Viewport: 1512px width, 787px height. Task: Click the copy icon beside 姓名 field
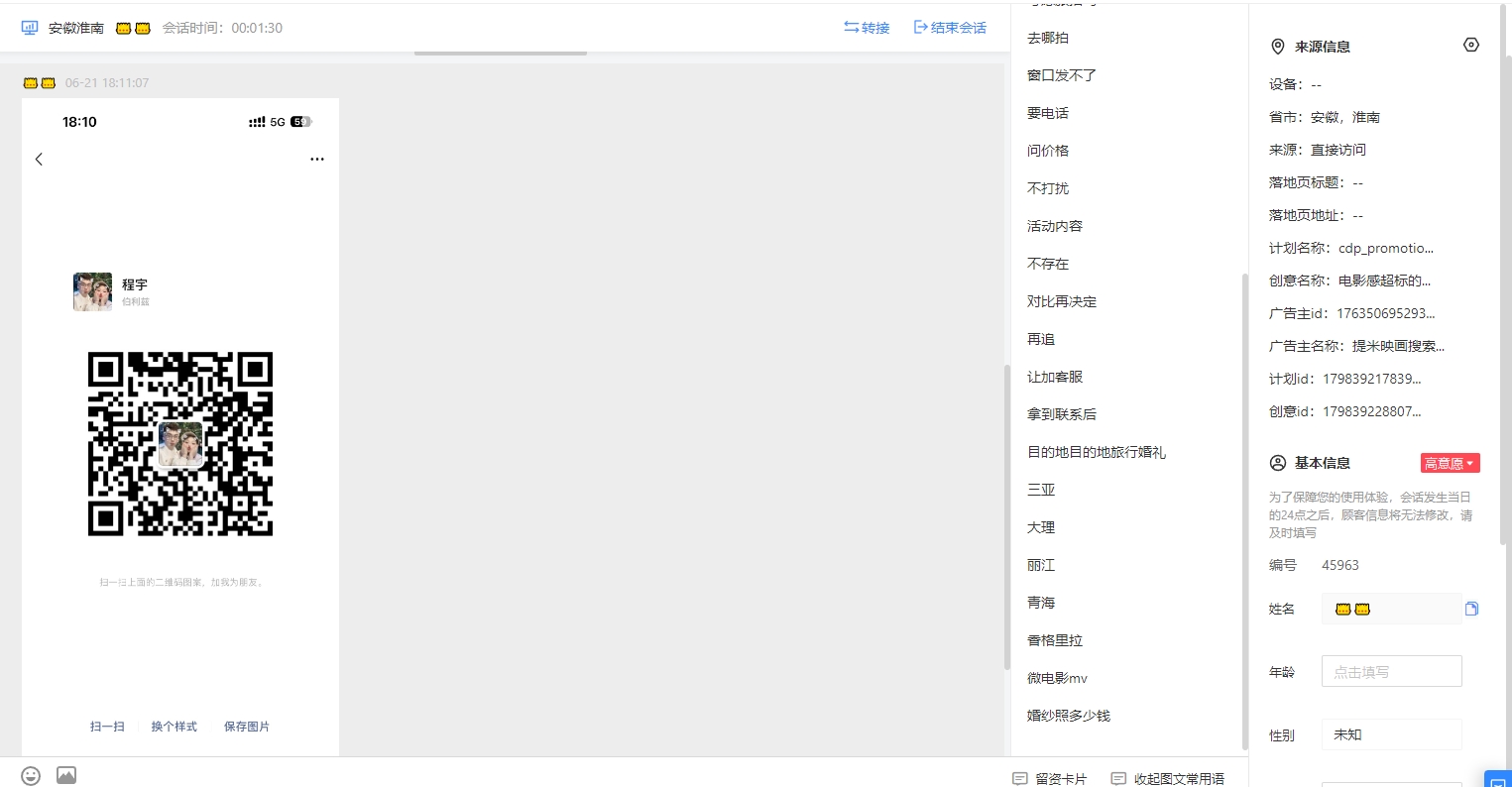(x=1471, y=609)
